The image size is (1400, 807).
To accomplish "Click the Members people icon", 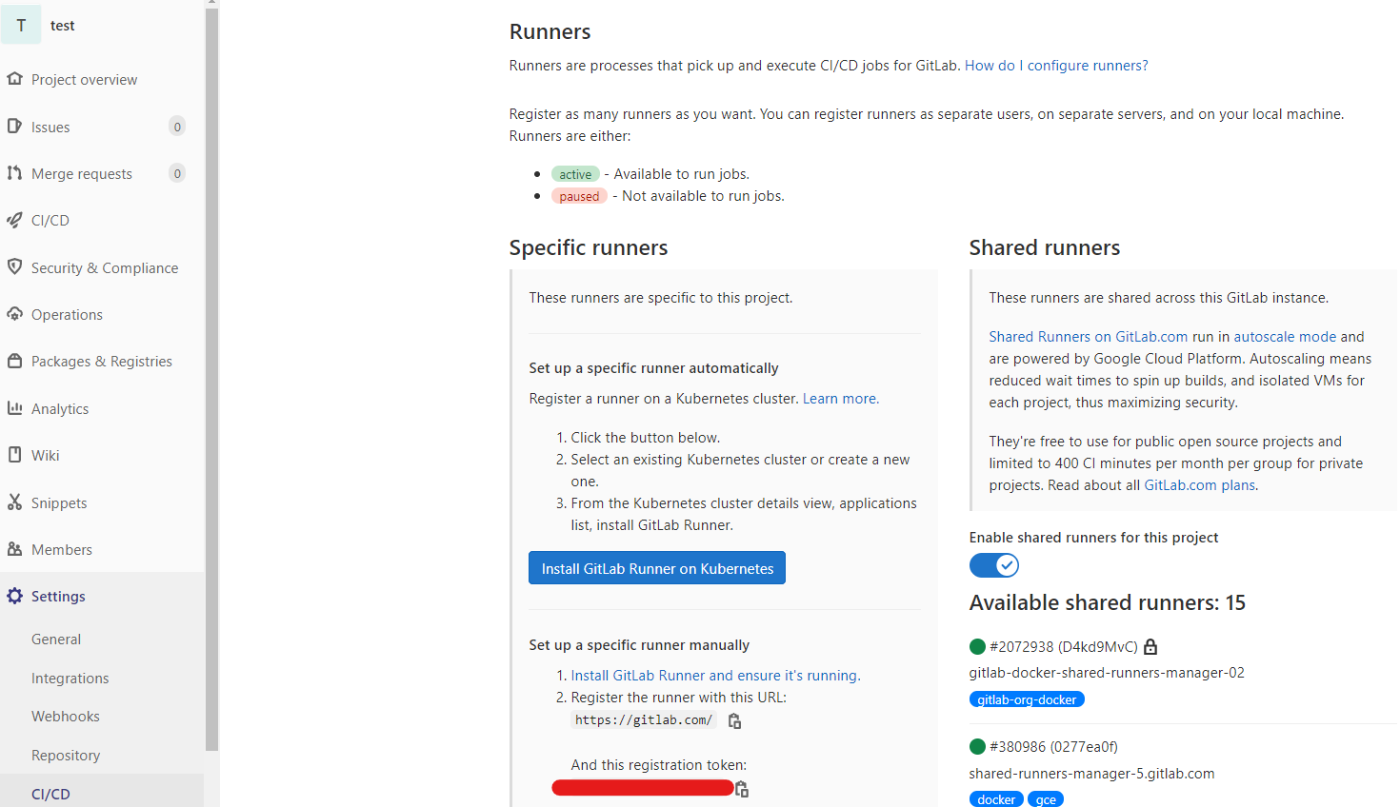I will [14, 550].
